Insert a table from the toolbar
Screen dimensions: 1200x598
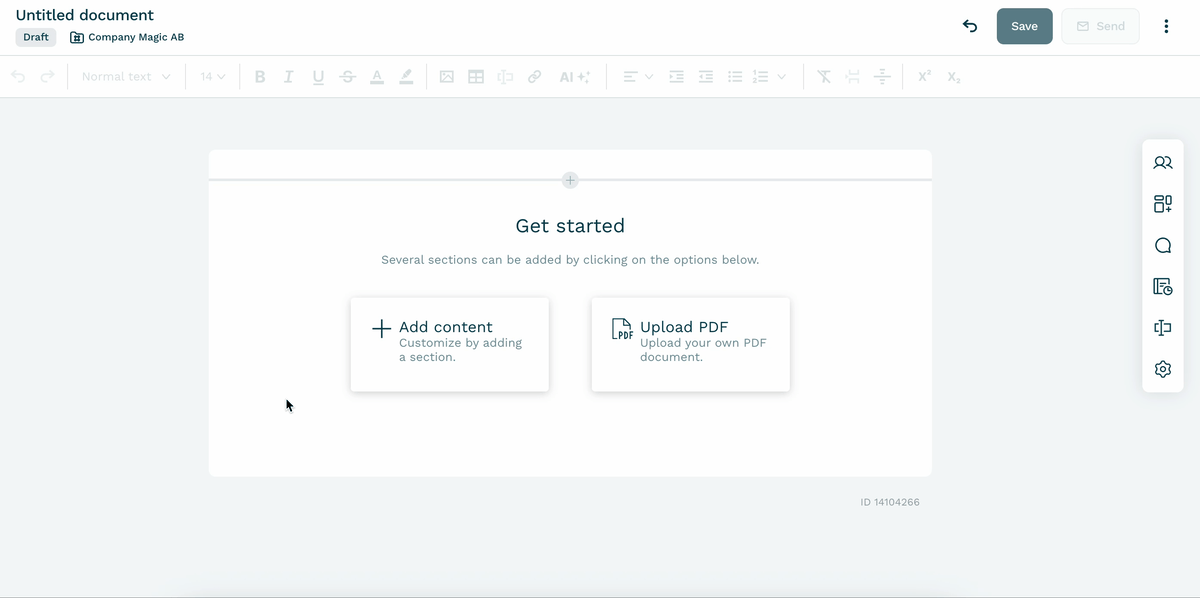pyautogui.click(x=476, y=76)
